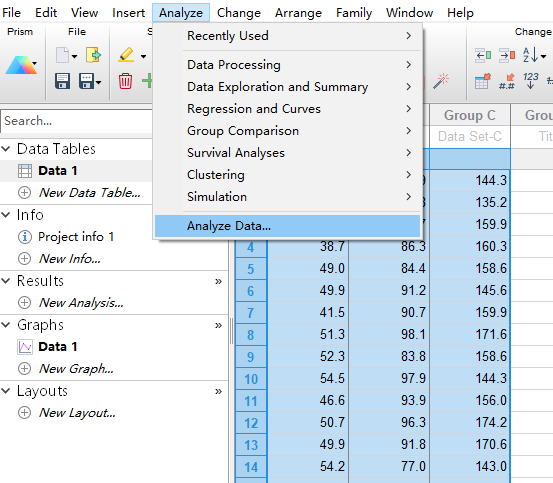553x483 pixels.
Task: Click New Analysis... link
Action: pos(81,303)
